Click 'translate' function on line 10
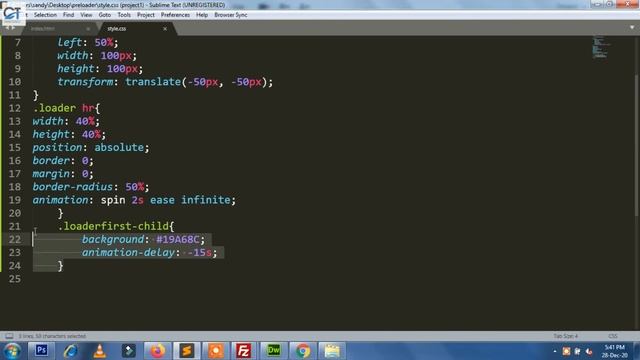Screen dimensions: 640x360 click(153, 82)
